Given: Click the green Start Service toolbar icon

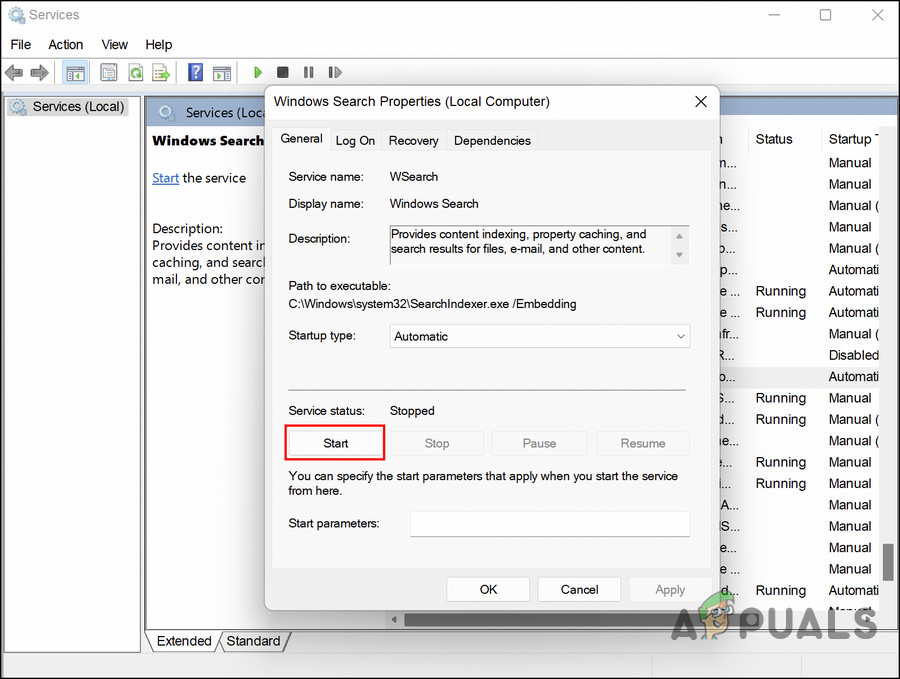Looking at the screenshot, I should coord(258,72).
